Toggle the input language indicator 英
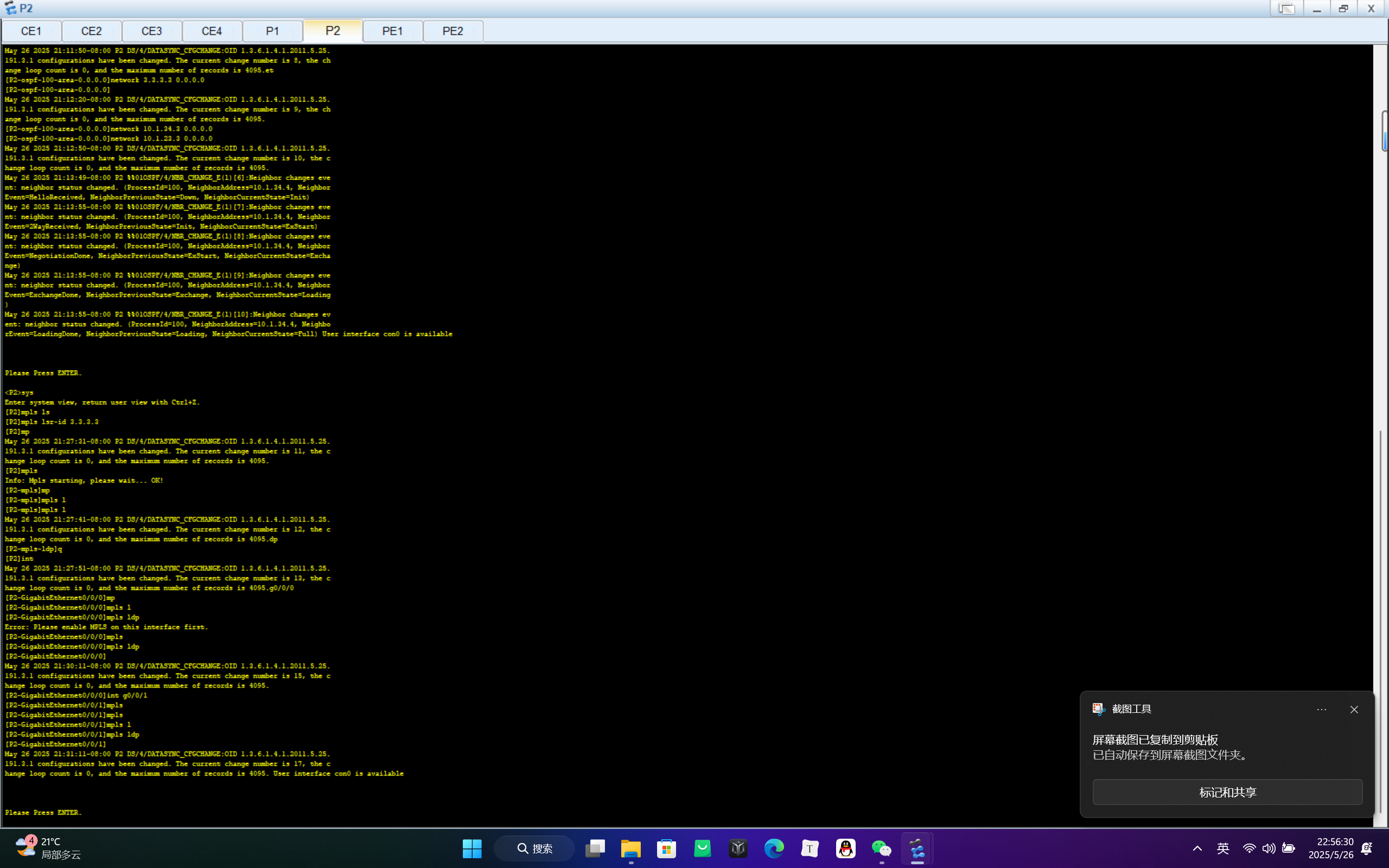 [x=1222, y=848]
